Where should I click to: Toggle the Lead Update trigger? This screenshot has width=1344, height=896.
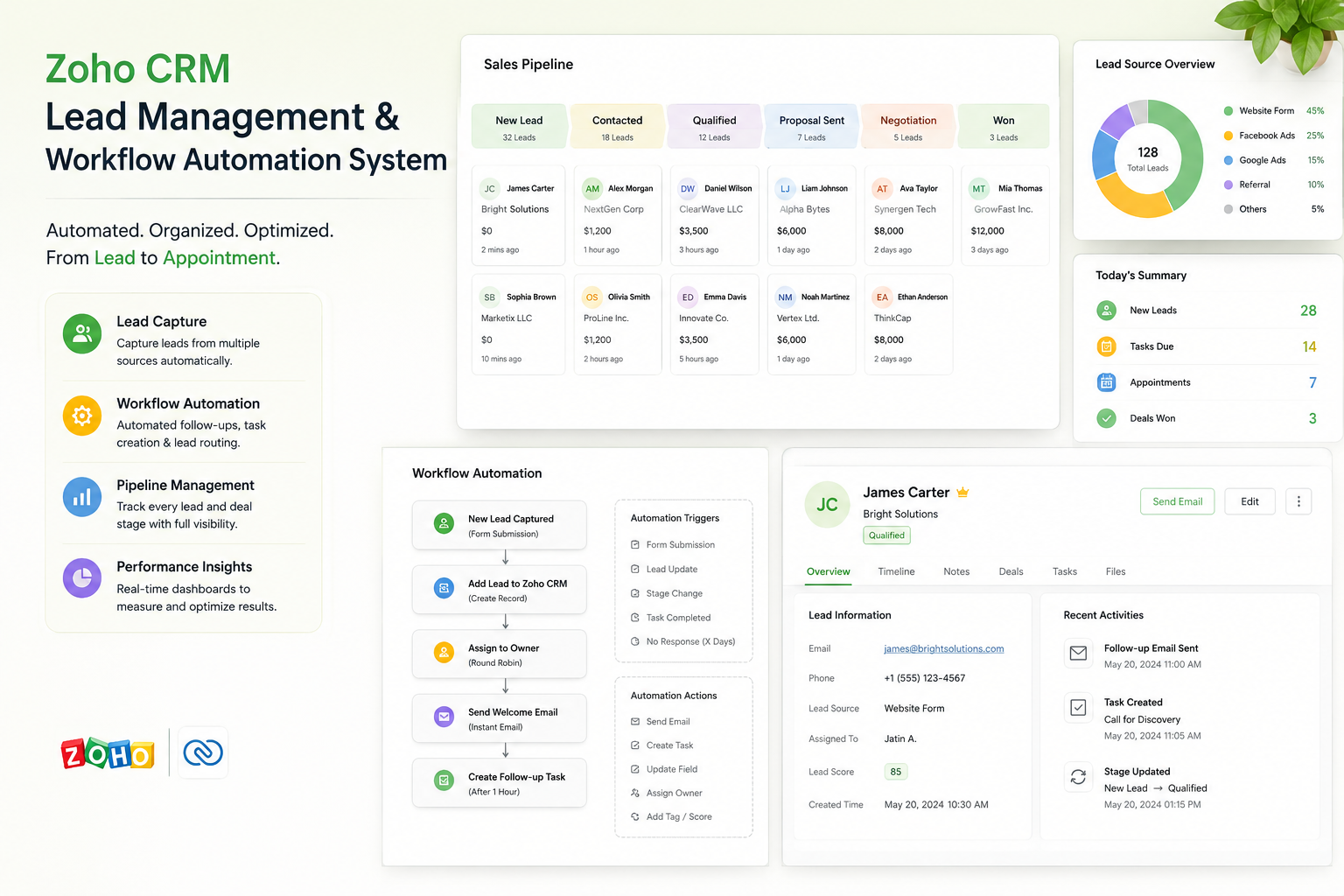[x=635, y=570]
